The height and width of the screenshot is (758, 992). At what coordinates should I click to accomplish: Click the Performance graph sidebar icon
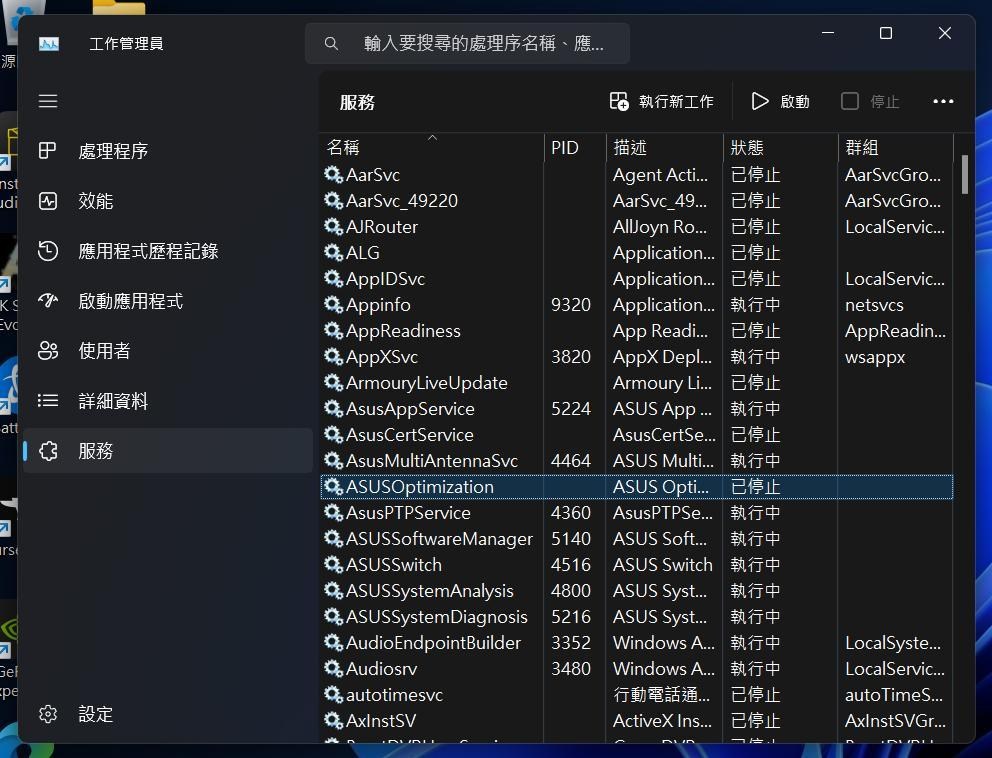coord(48,201)
